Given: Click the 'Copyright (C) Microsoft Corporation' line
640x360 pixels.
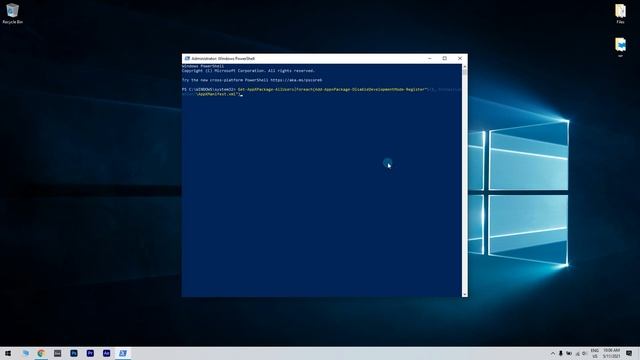Looking at the screenshot, I should pyautogui.click(x=249, y=71).
